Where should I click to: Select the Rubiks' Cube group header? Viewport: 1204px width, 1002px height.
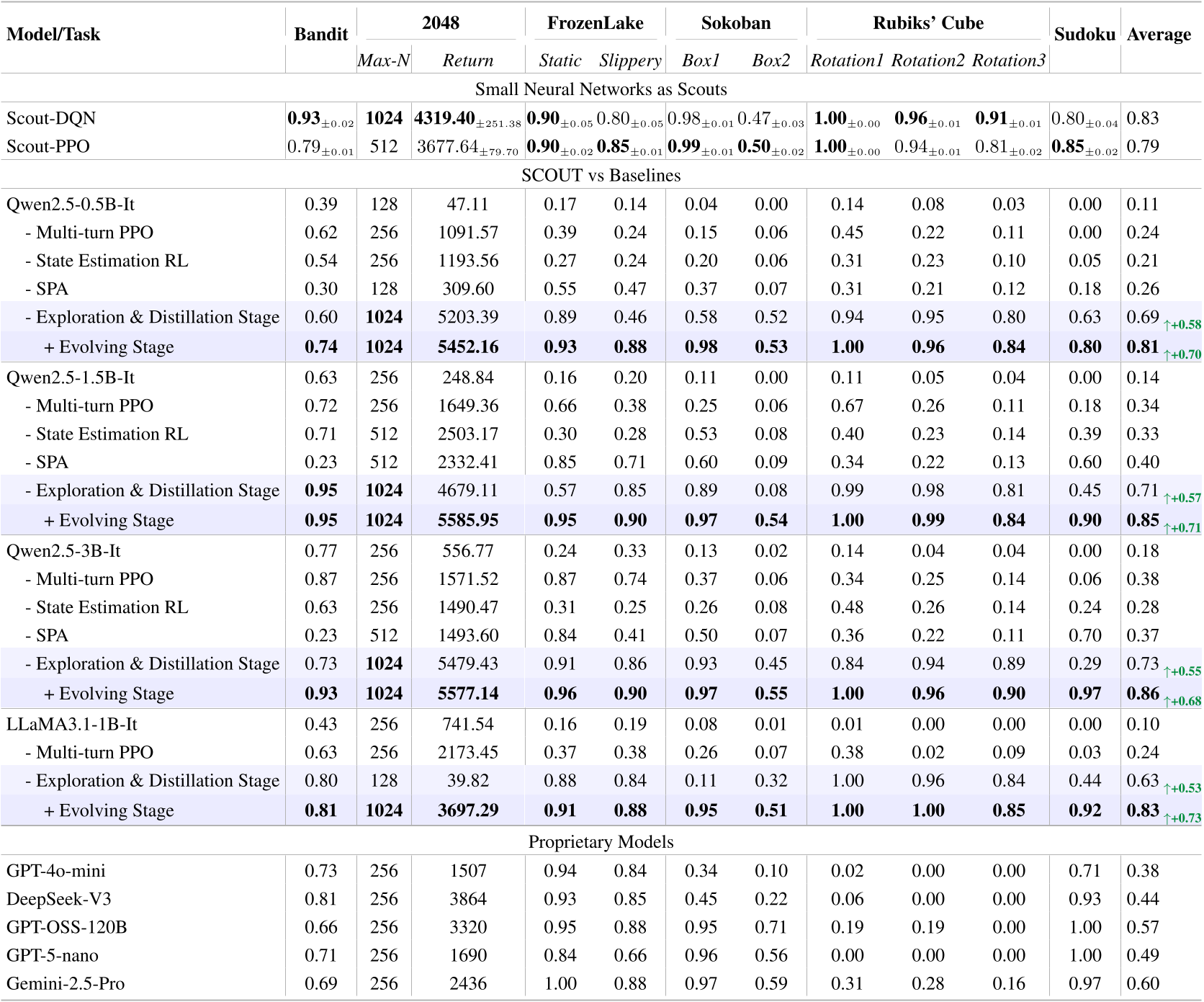tap(927, 23)
